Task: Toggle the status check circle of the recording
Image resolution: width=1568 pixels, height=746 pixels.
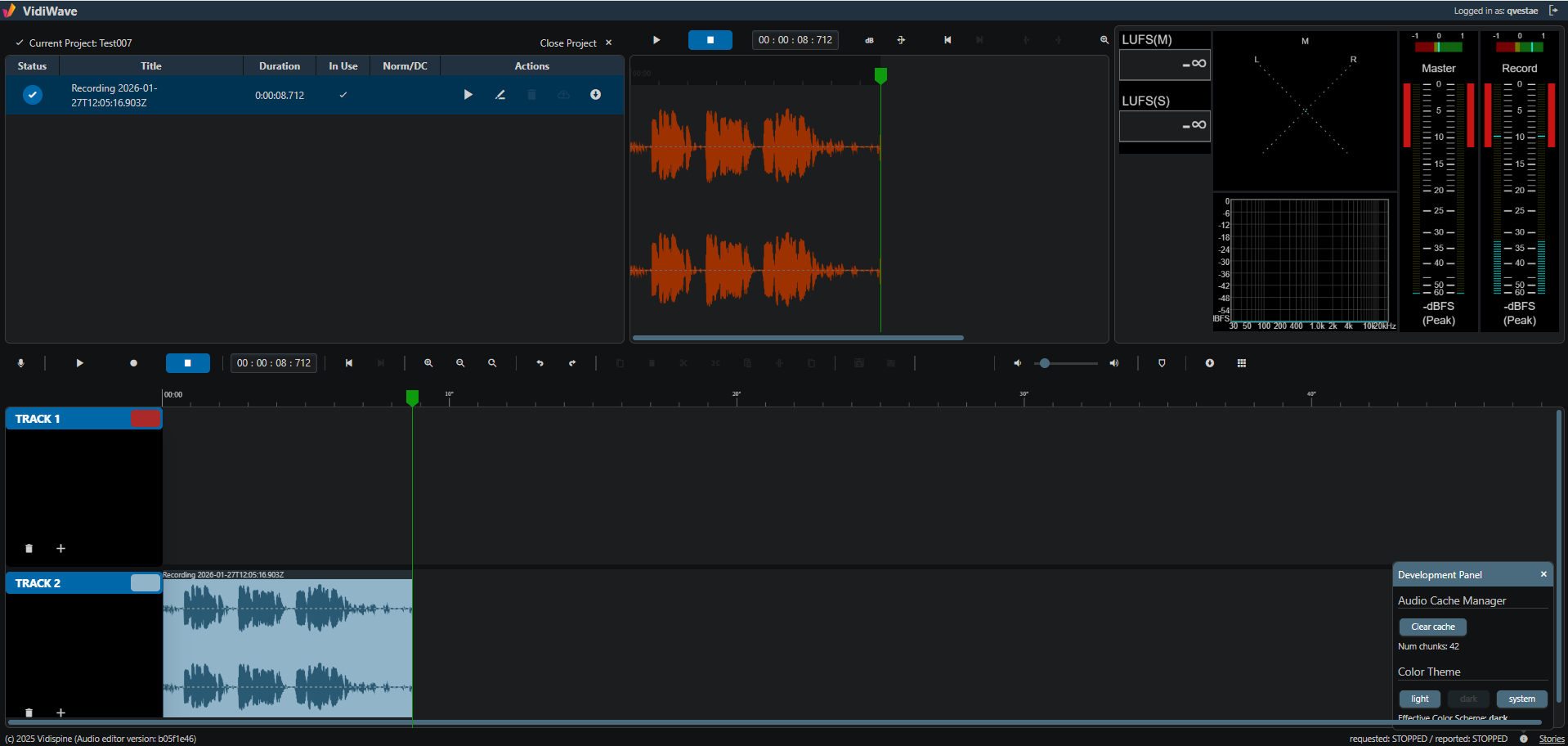Action: pos(33,95)
